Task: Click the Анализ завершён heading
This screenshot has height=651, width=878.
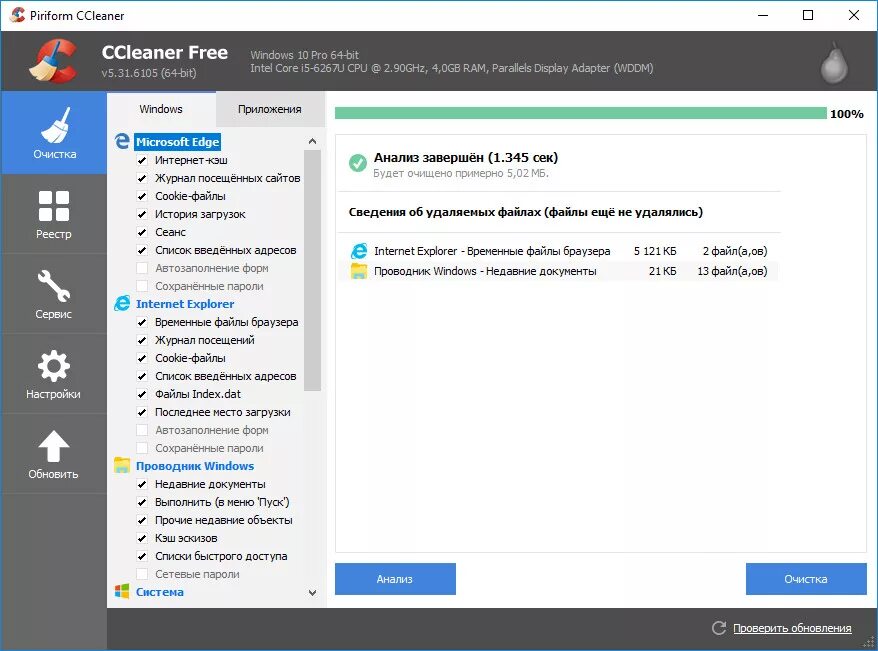Action: 466,157
